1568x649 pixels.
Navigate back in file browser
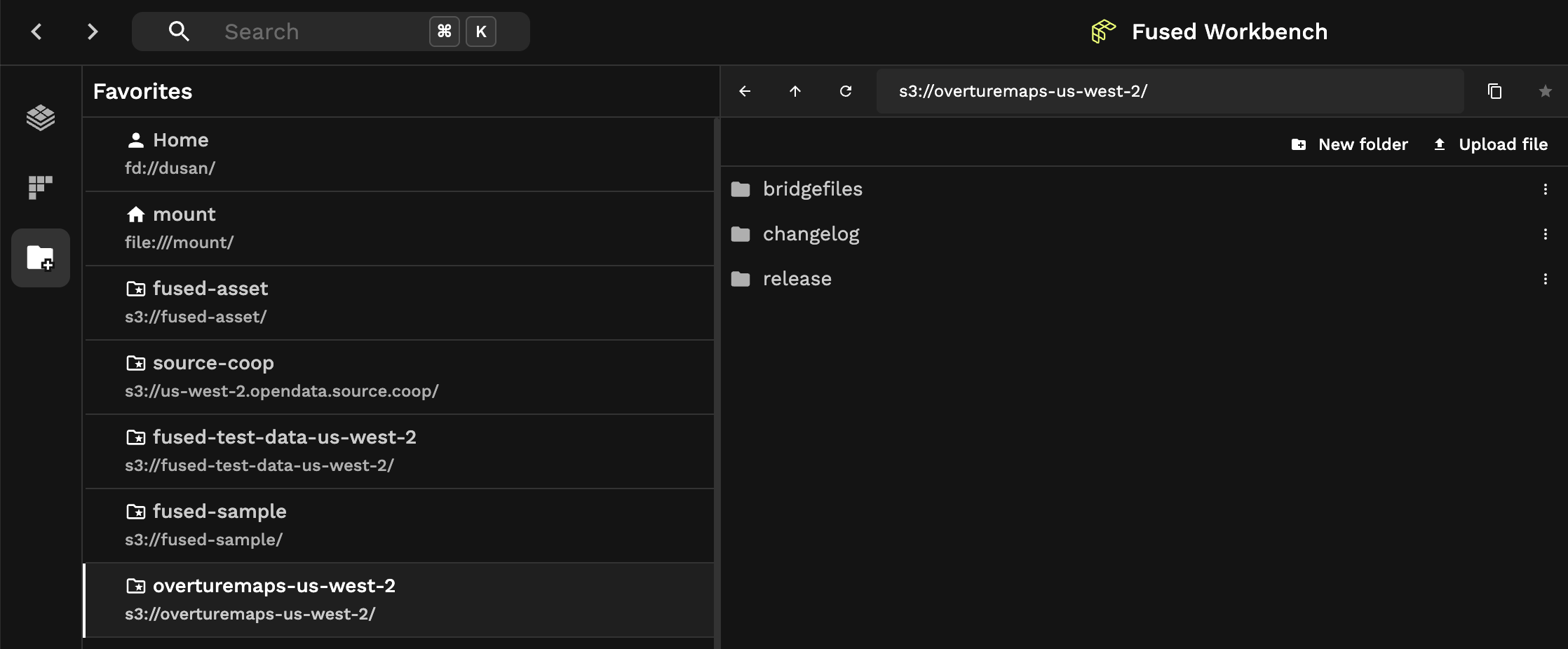point(745,91)
